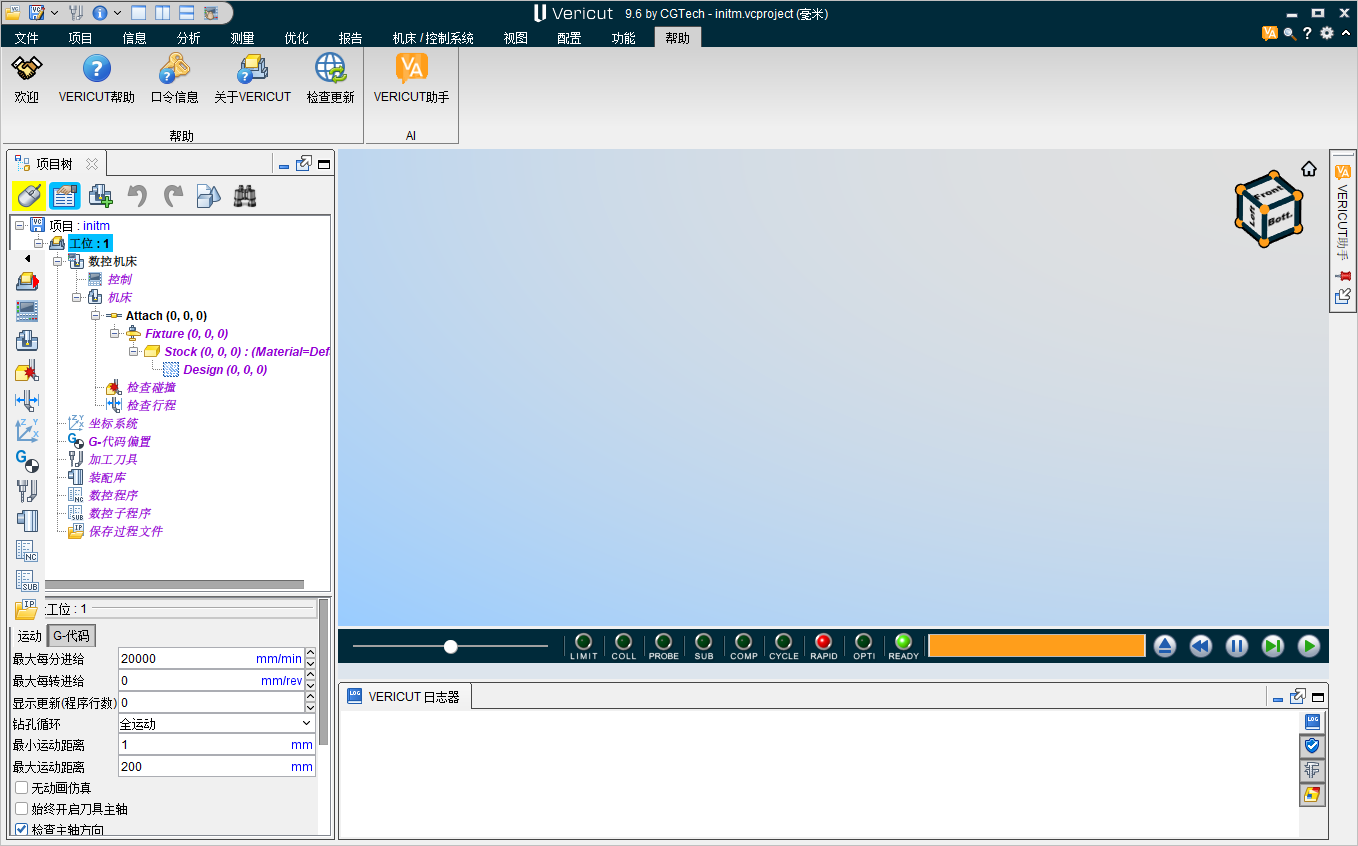Image resolution: width=1358 pixels, height=846 pixels.
Task: Switch to the G-代码 tab
Action: pos(71,636)
